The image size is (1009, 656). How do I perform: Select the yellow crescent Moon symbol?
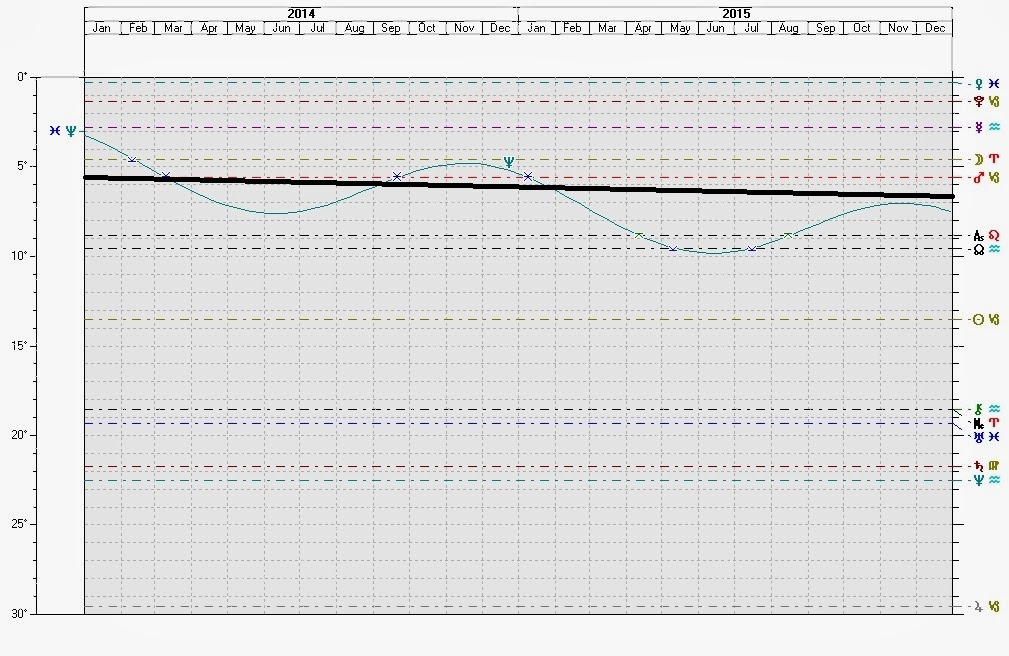tap(979, 159)
